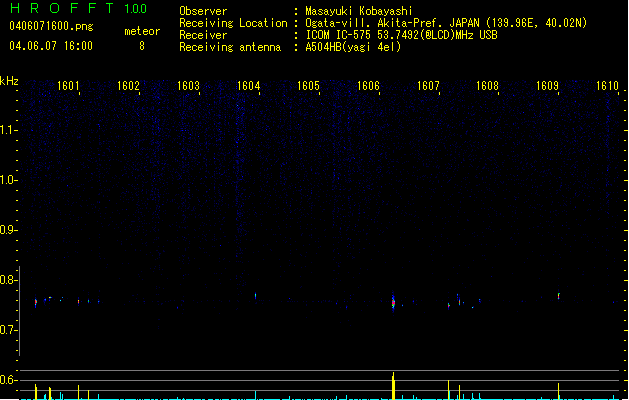Image resolution: width=629 pixels, height=400 pixels.
Task: Click the 0.9 kHz frequency axis label
Action: tap(8, 230)
